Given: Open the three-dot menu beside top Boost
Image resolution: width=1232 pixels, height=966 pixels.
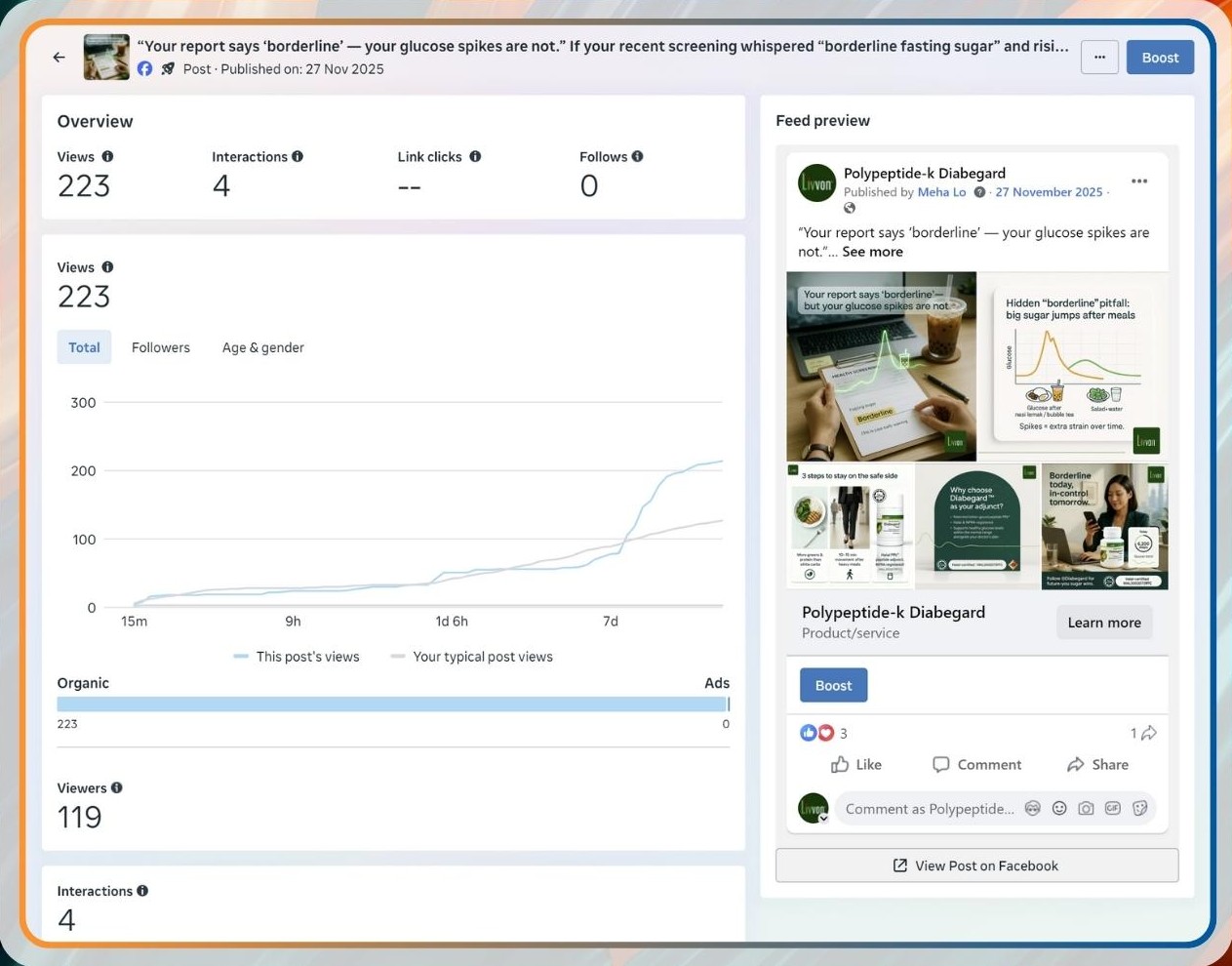Looking at the screenshot, I should [1099, 58].
